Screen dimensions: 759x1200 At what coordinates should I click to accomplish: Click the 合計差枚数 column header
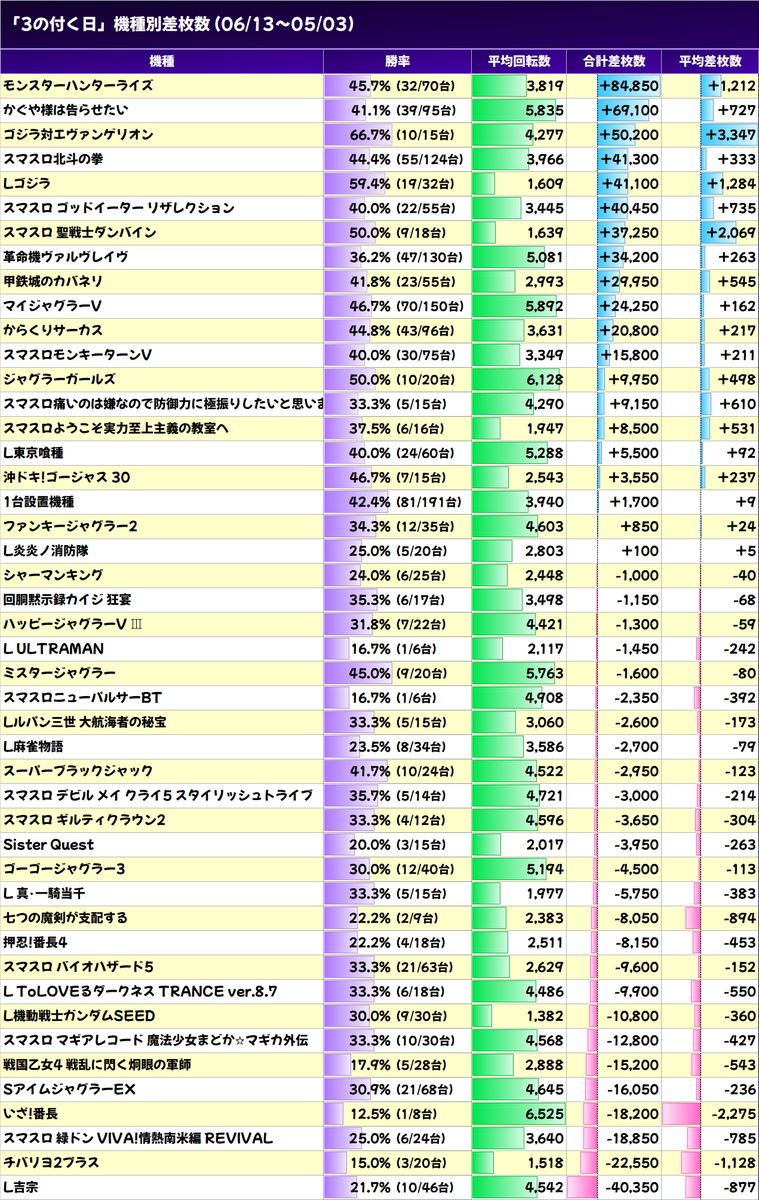(613, 62)
